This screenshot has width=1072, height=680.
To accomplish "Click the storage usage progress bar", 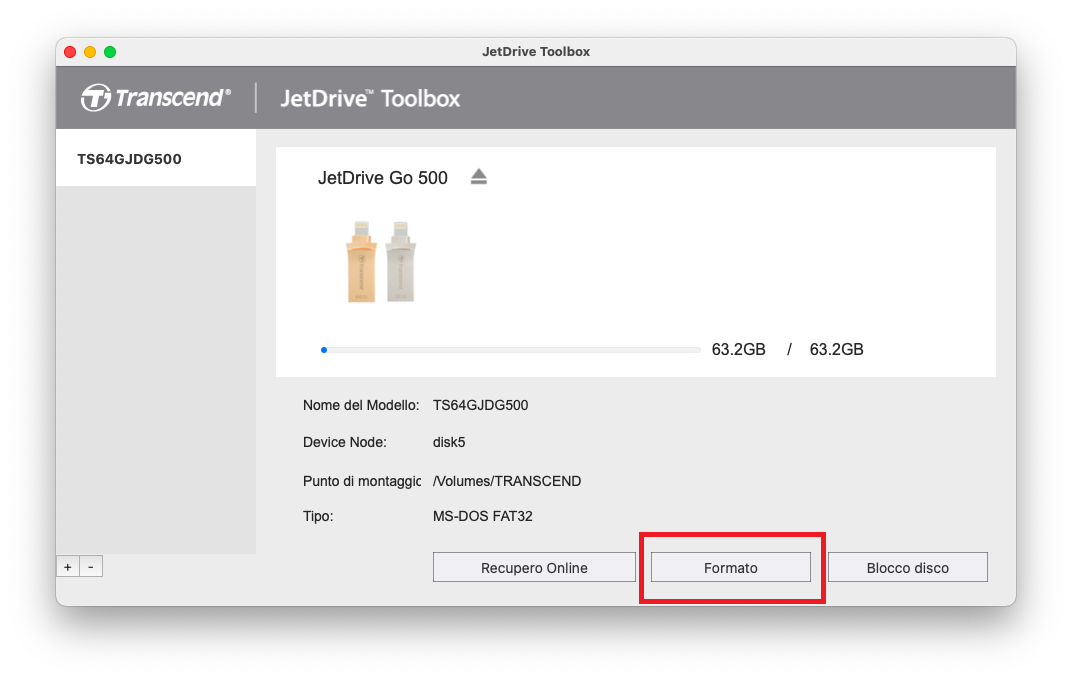I will (511, 350).
